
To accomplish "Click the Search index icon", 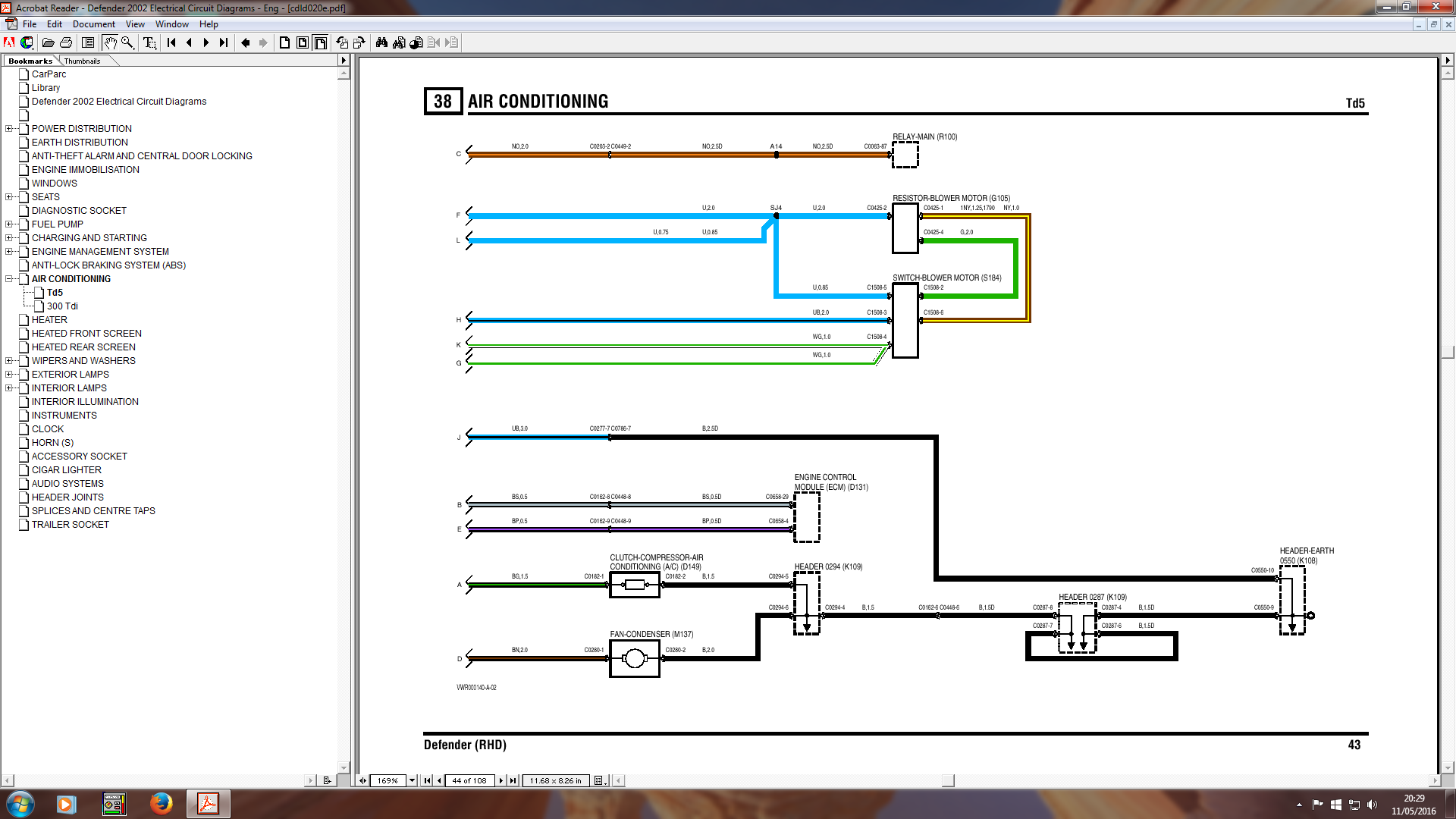I will 399,42.
